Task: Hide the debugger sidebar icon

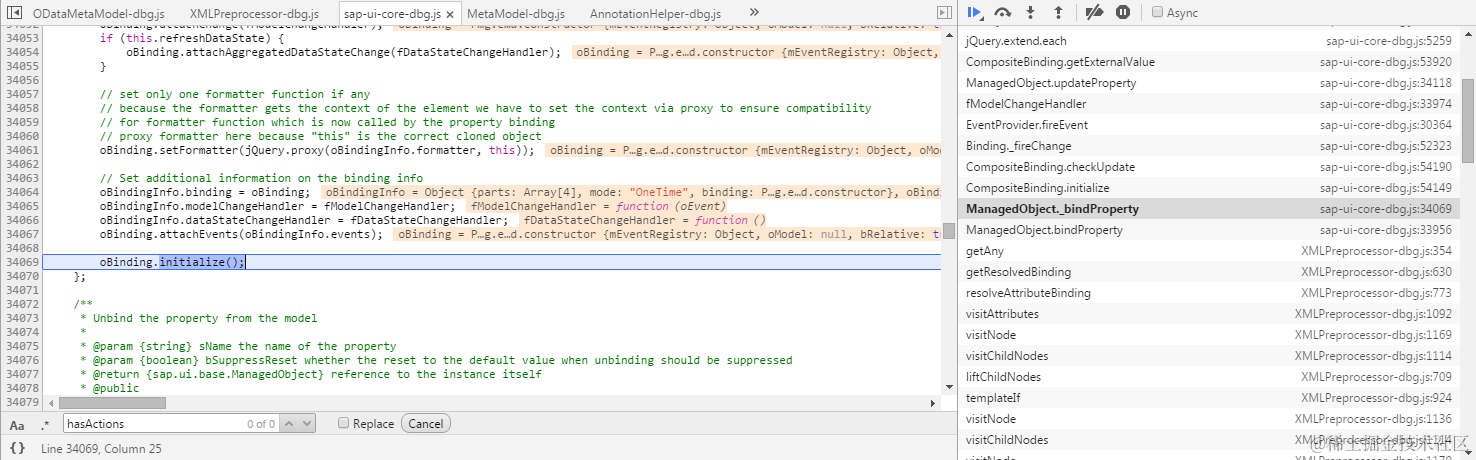Action: [944, 13]
